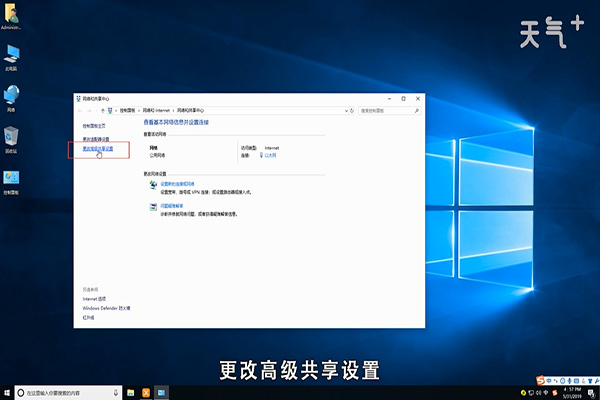600x400 pixels.
Task: Click the 中 IME language indicator in the tray
Action: 546,393
